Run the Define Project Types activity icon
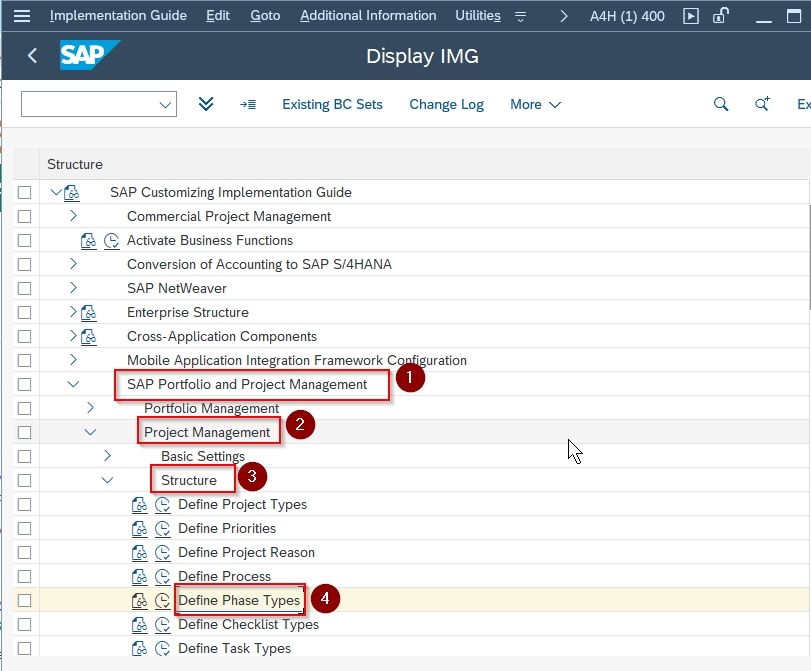 click(x=162, y=504)
